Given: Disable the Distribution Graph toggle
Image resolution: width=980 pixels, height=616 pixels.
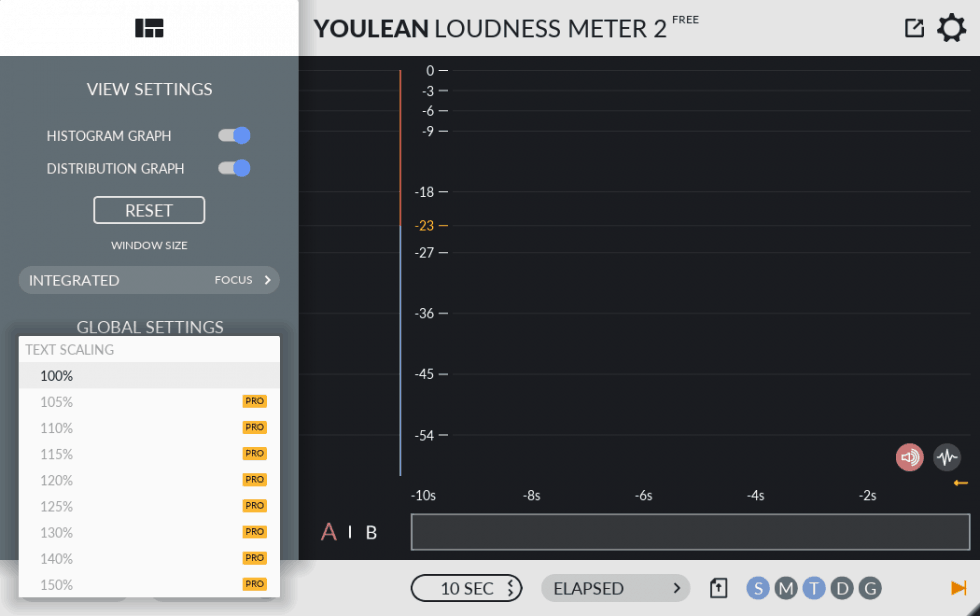Looking at the screenshot, I should 233,168.
